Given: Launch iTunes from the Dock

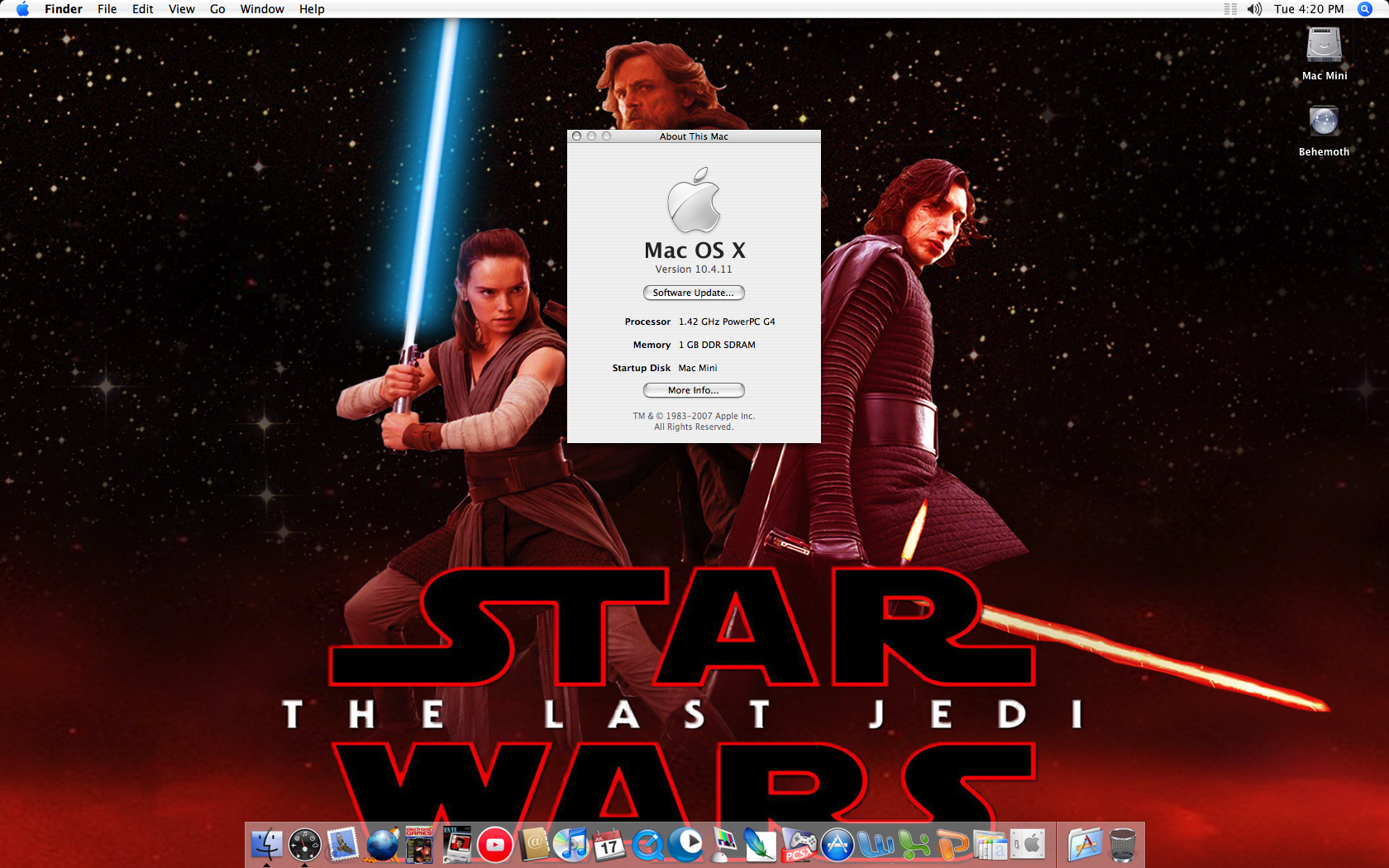Looking at the screenshot, I should pos(571,844).
